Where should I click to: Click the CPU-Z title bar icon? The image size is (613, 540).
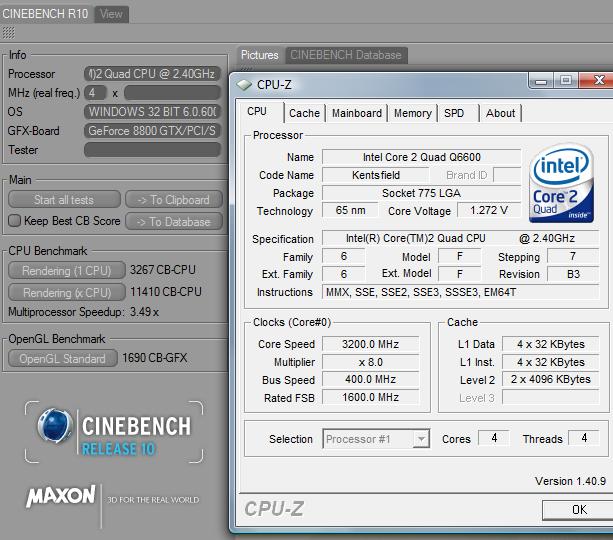click(244, 85)
